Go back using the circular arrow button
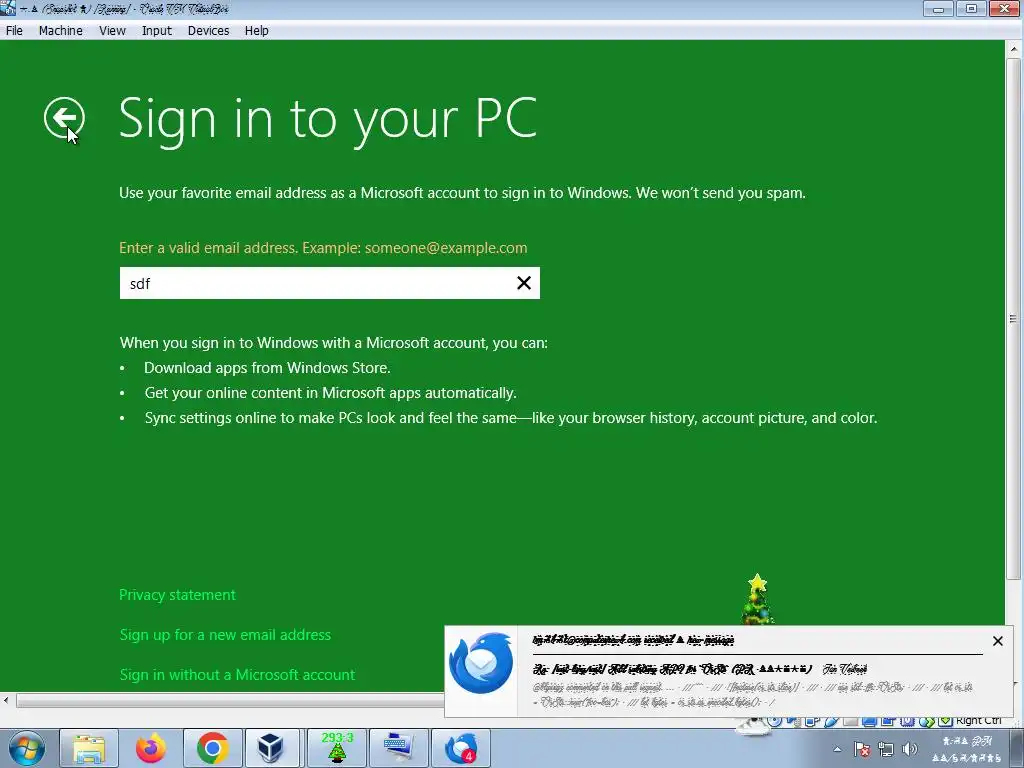This screenshot has height=768, width=1024. (64, 118)
